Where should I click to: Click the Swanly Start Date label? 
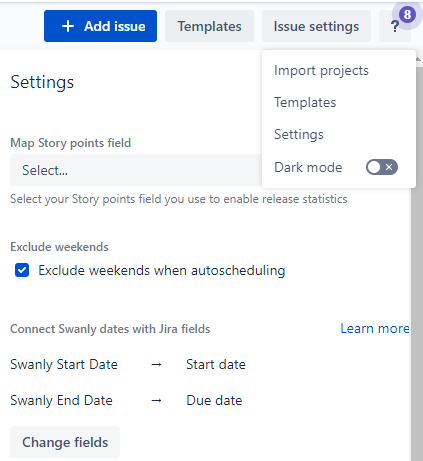pos(64,364)
